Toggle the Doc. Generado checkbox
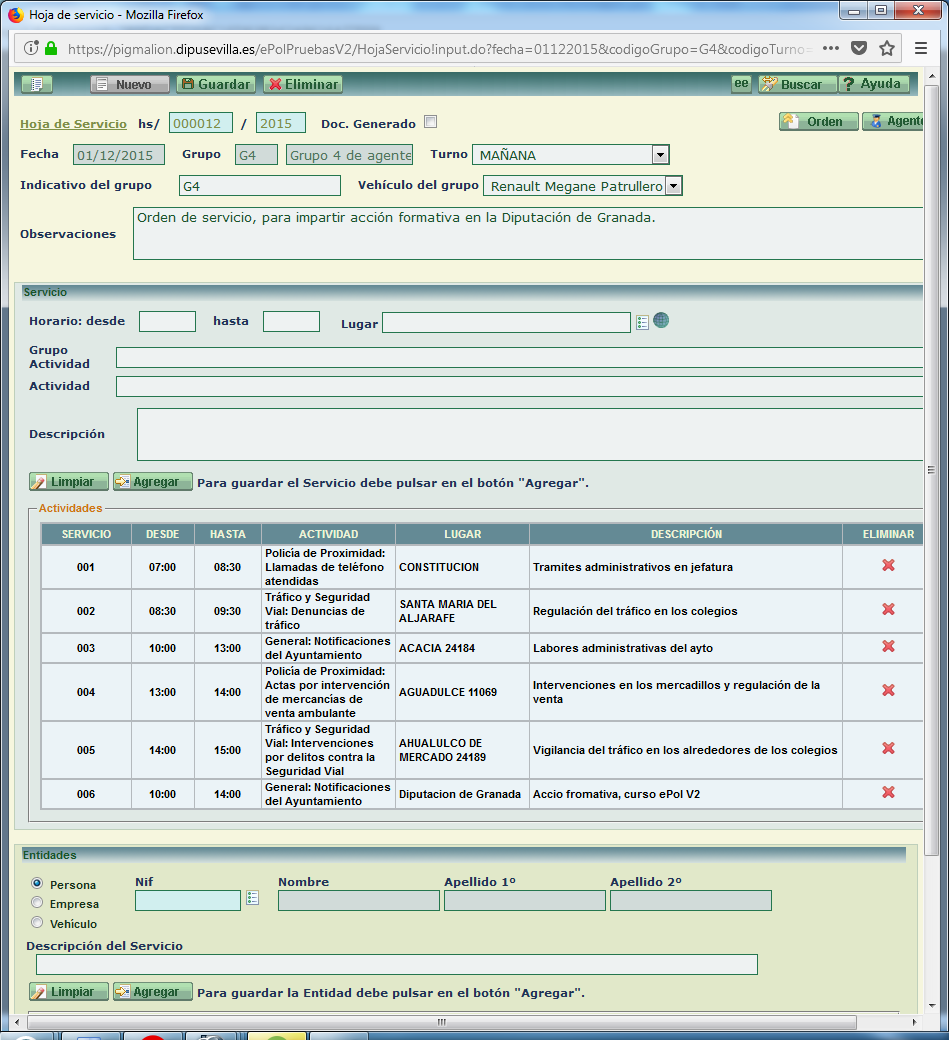This screenshot has height=1040, width=949. click(431, 123)
